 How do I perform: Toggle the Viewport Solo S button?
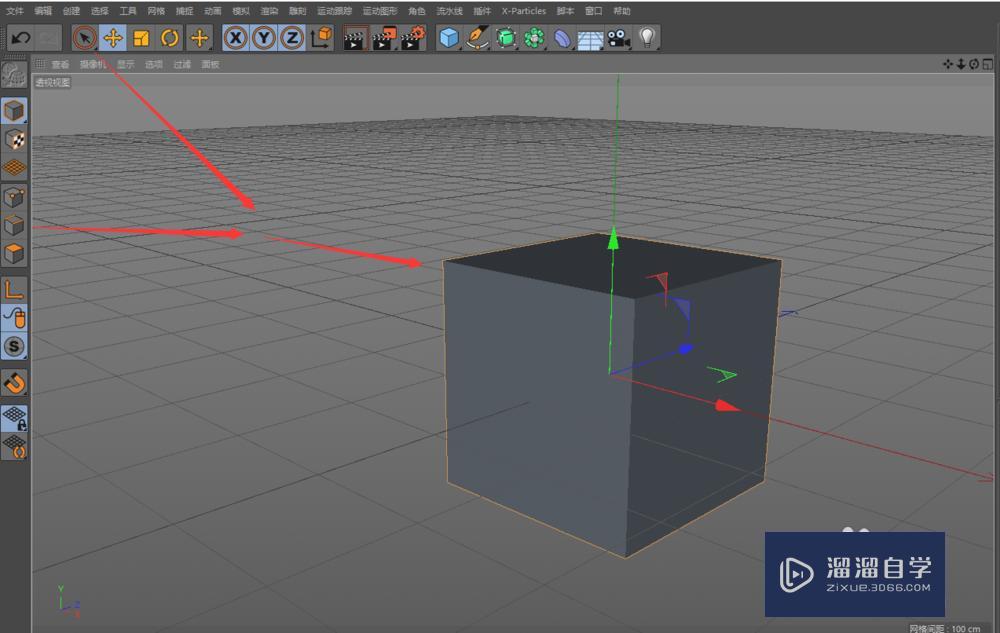click(14, 346)
